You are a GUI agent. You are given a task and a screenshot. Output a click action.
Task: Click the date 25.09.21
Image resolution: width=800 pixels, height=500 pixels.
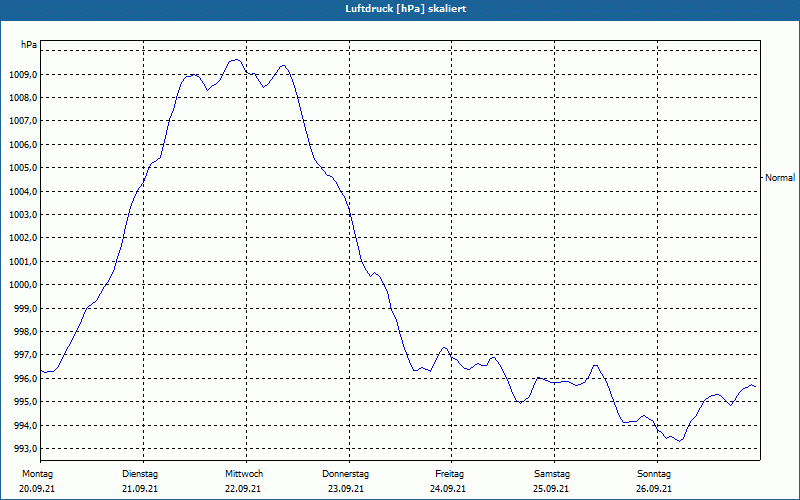click(551, 489)
